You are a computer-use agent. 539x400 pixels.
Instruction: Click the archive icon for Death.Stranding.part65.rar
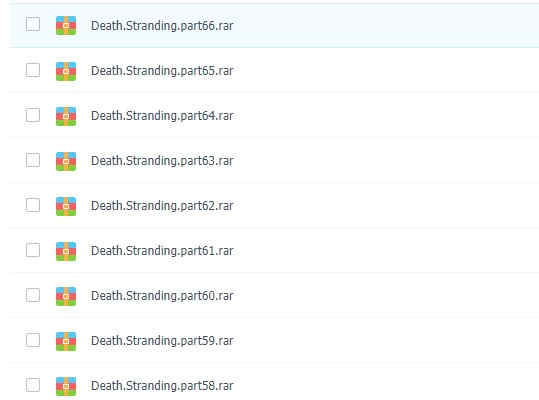click(66, 71)
